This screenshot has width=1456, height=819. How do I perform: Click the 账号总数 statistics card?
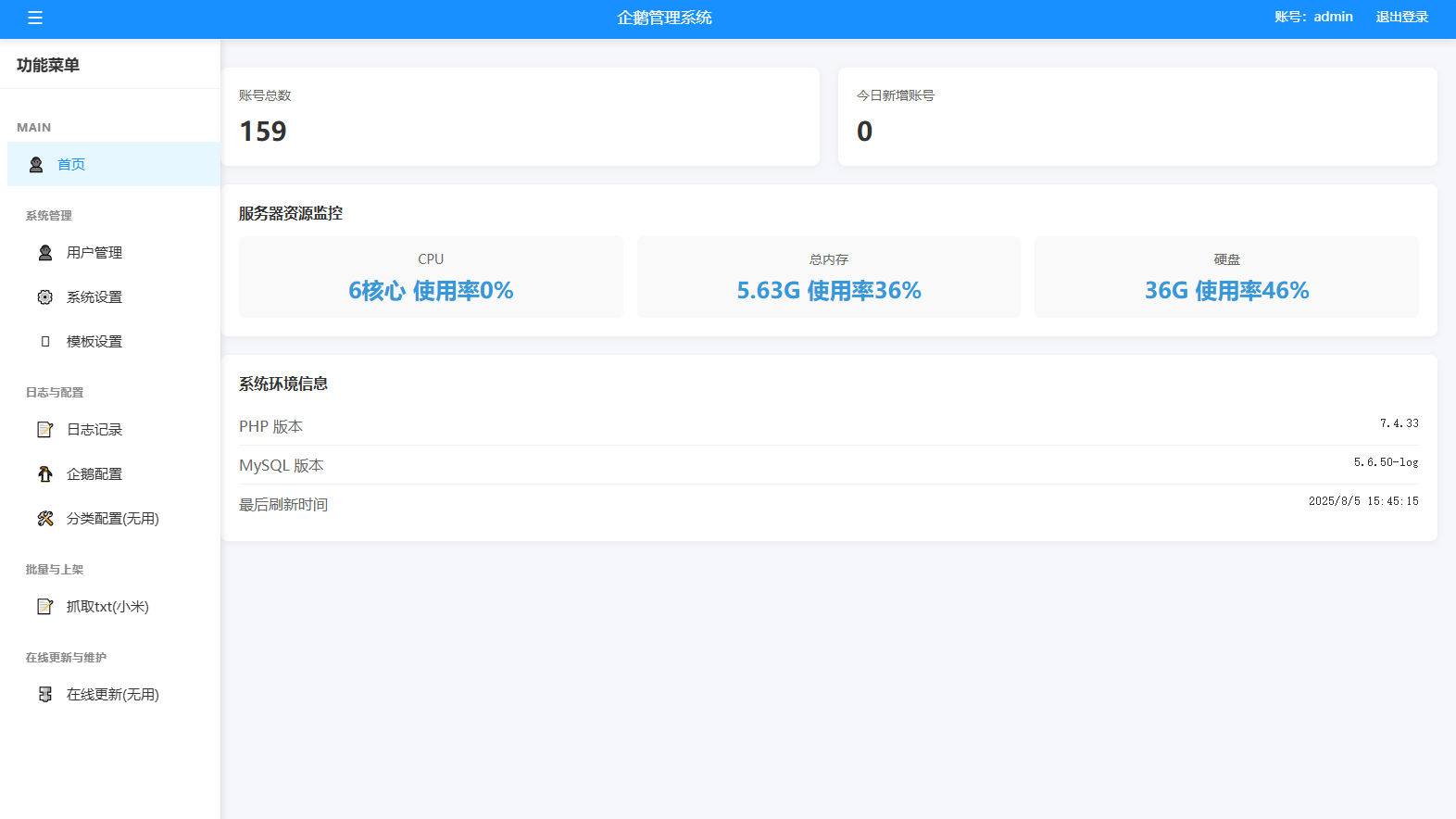(521, 117)
